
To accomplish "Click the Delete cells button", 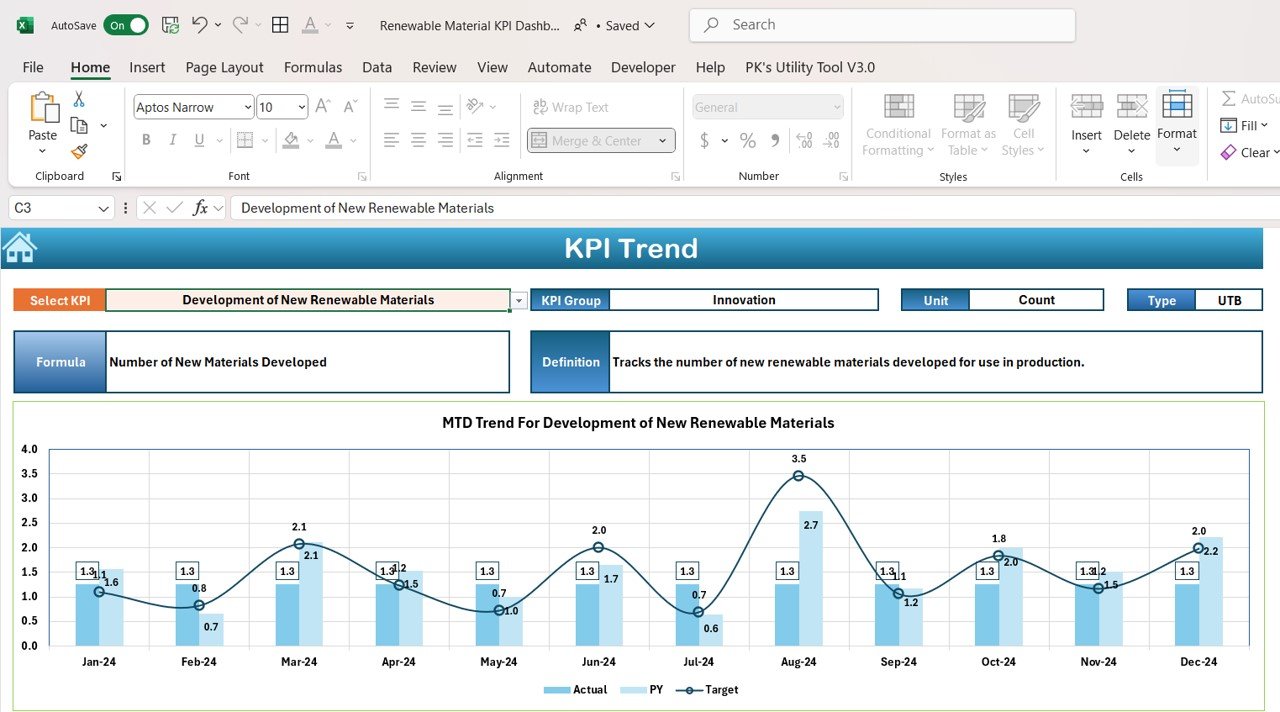I will 1132,125.
